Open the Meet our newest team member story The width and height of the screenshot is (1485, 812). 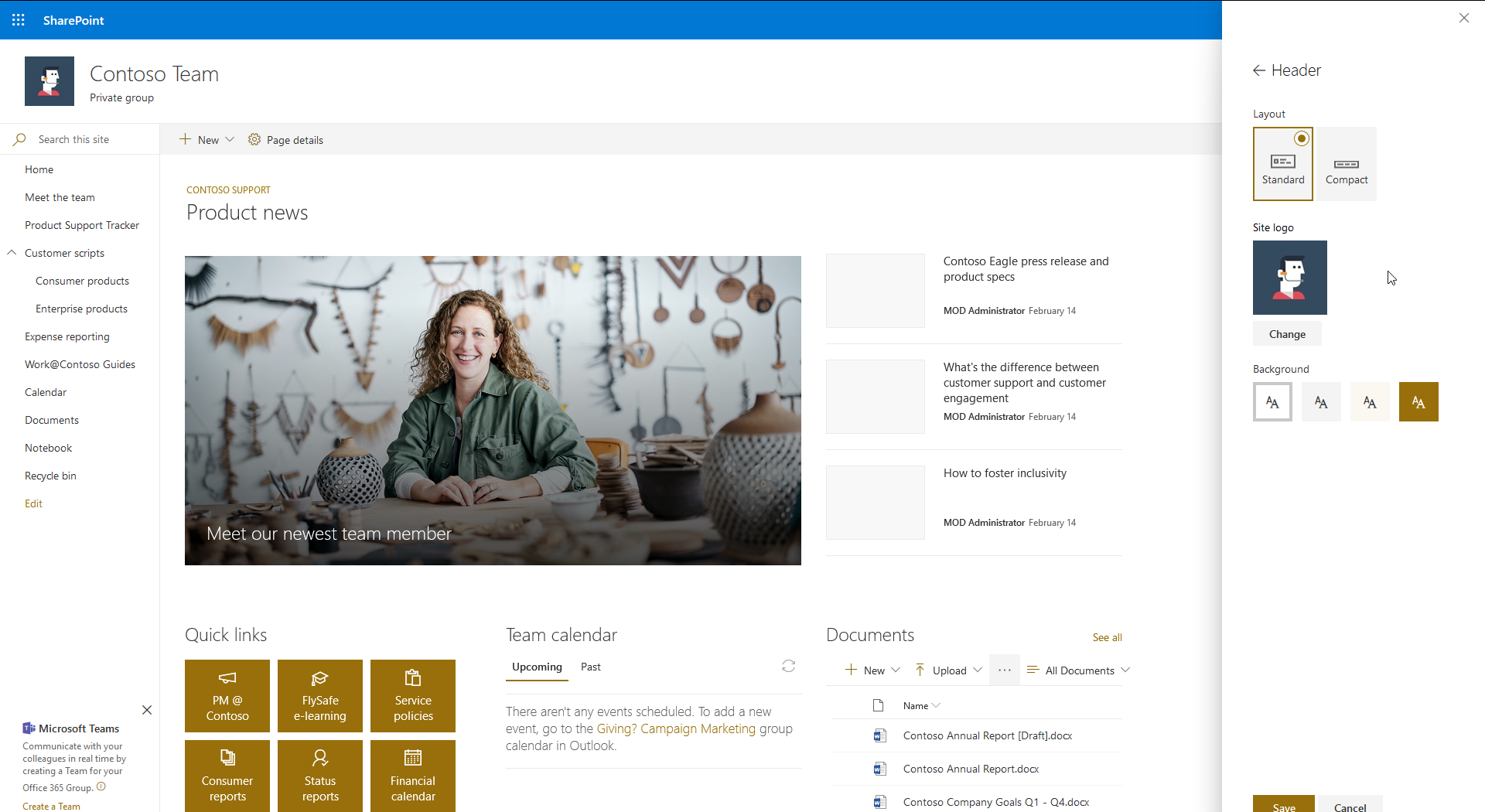click(x=493, y=411)
